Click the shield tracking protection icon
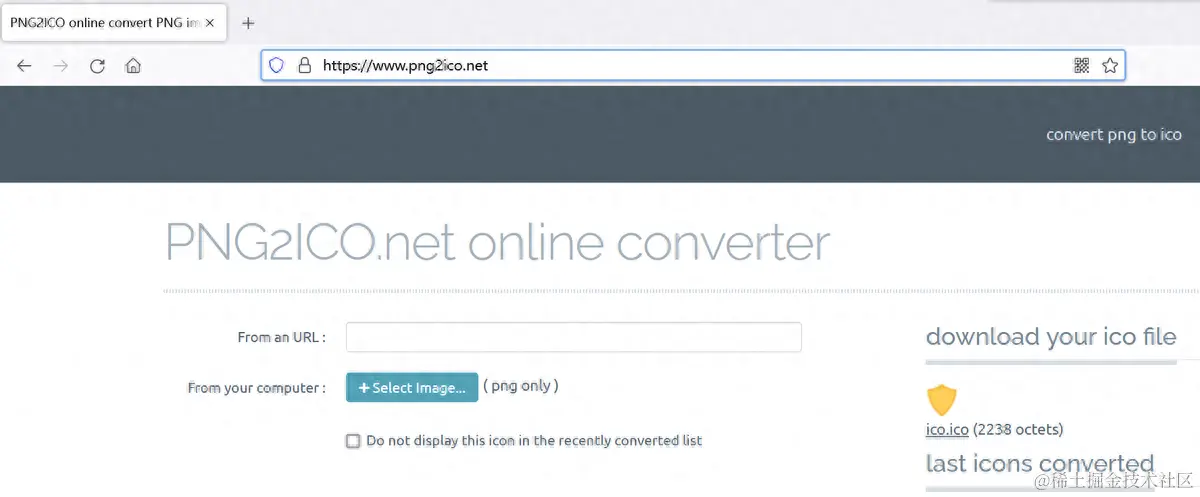 click(x=277, y=66)
